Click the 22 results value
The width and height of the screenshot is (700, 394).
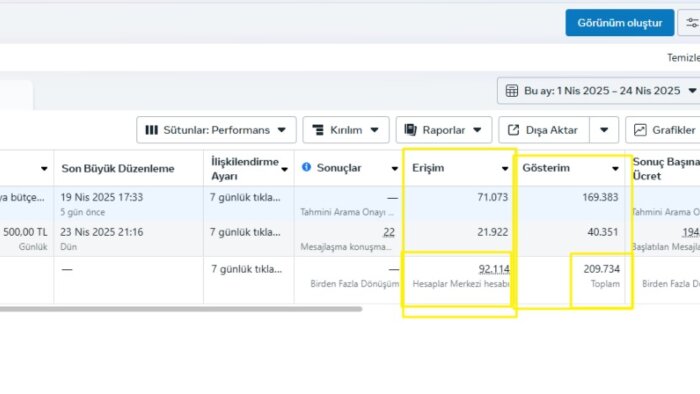pos(389,232)
